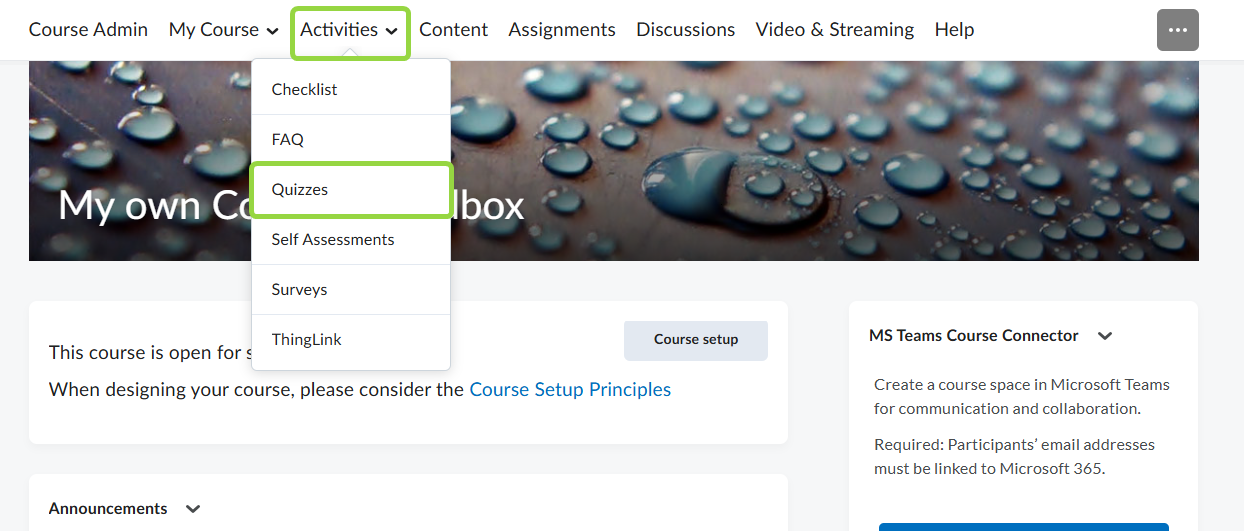The height and width of the screenshot is (531, 1244).
Task: Expand the My Course dropdown chevron
Action: pos(272,31)
